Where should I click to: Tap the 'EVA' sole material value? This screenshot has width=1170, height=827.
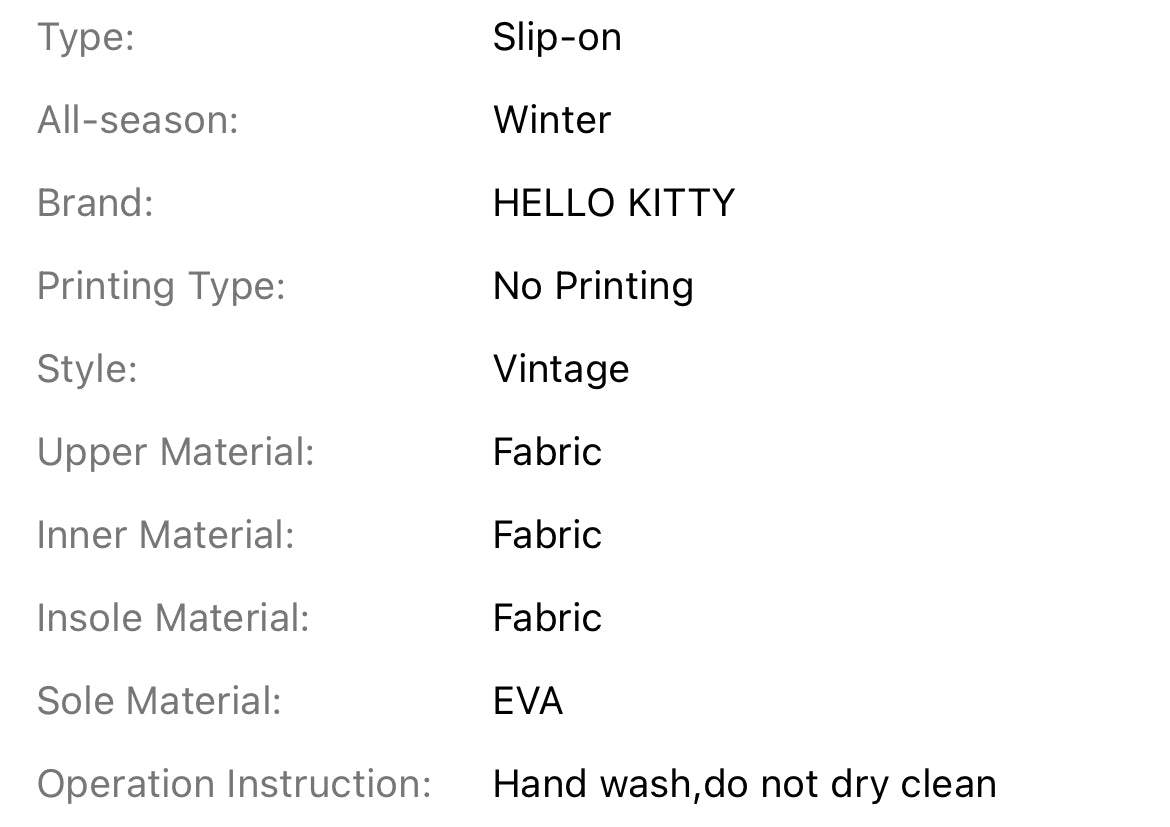coord(528,702)
